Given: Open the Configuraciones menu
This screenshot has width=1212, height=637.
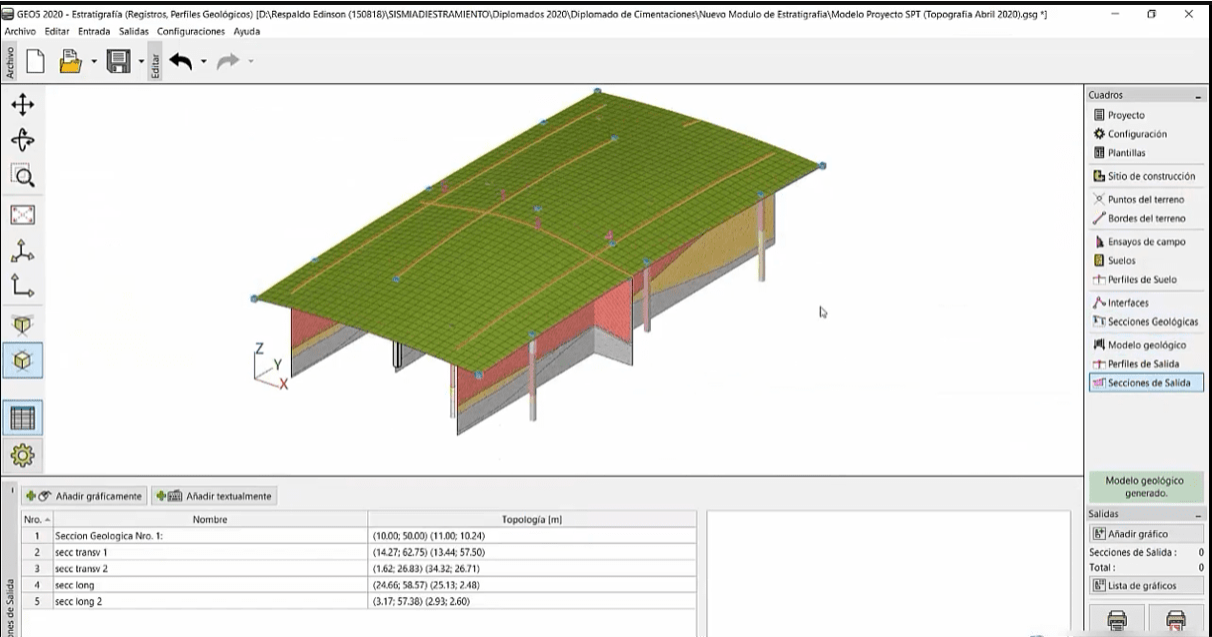Looking at the screenshot, I should [x=191, y=31].
